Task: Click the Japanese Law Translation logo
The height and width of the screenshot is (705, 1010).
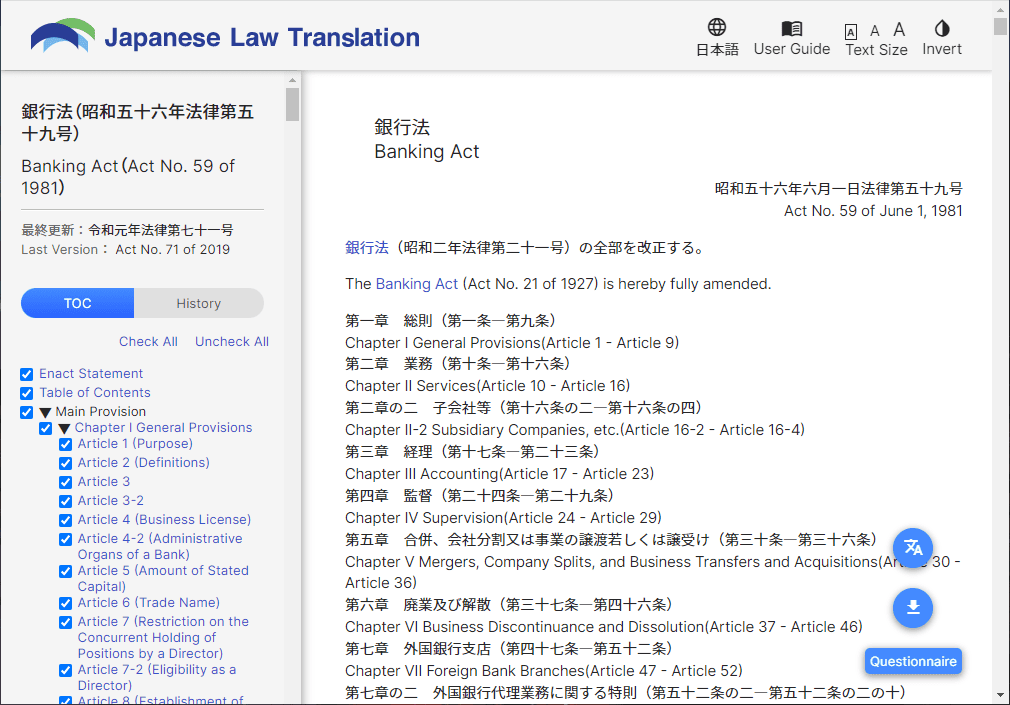Action: pyautogui.click(x=225, y=36)
